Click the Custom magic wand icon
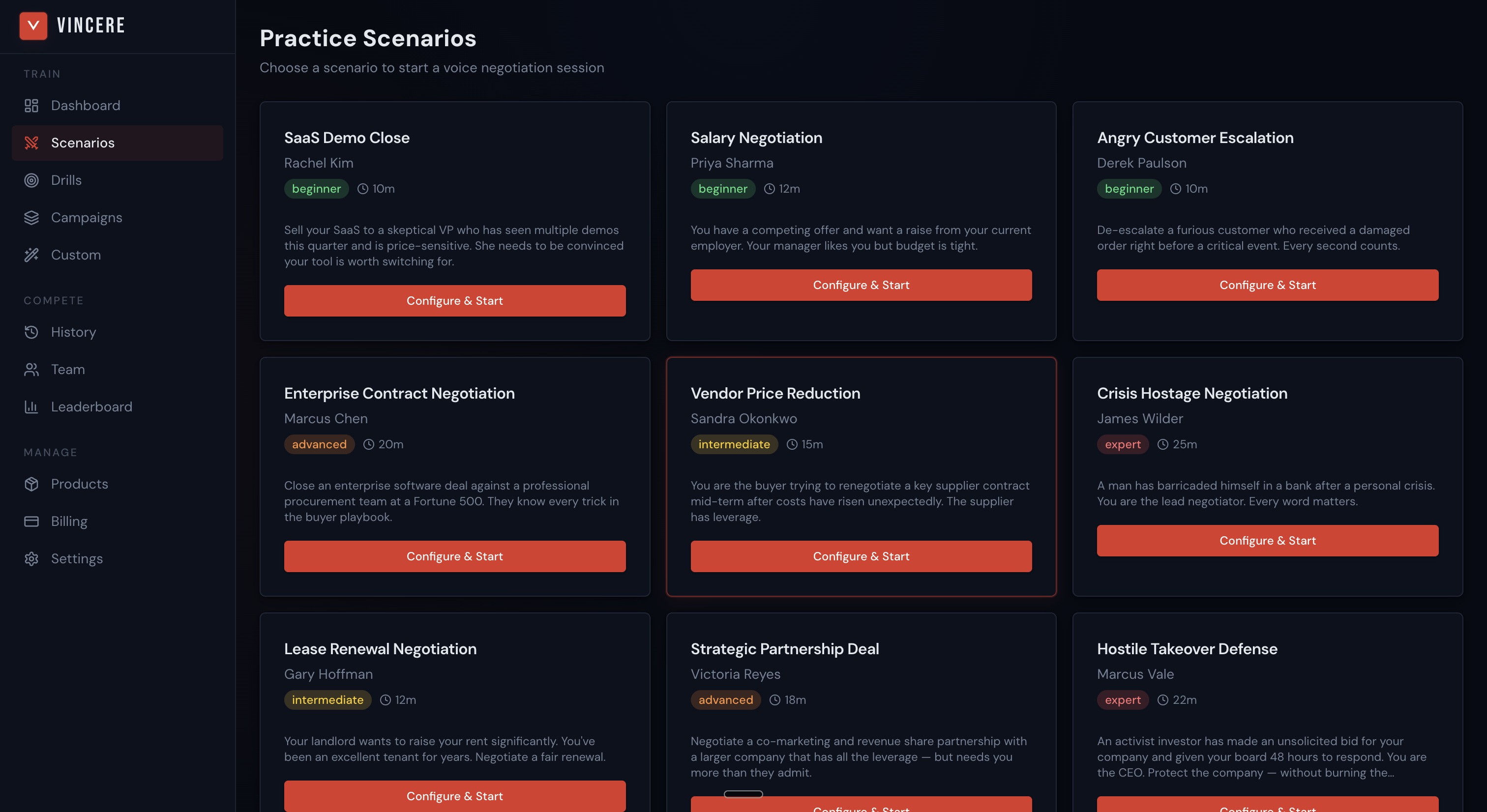The height and width of the screenshot is (812, 1487). click(x=31, y=255)
